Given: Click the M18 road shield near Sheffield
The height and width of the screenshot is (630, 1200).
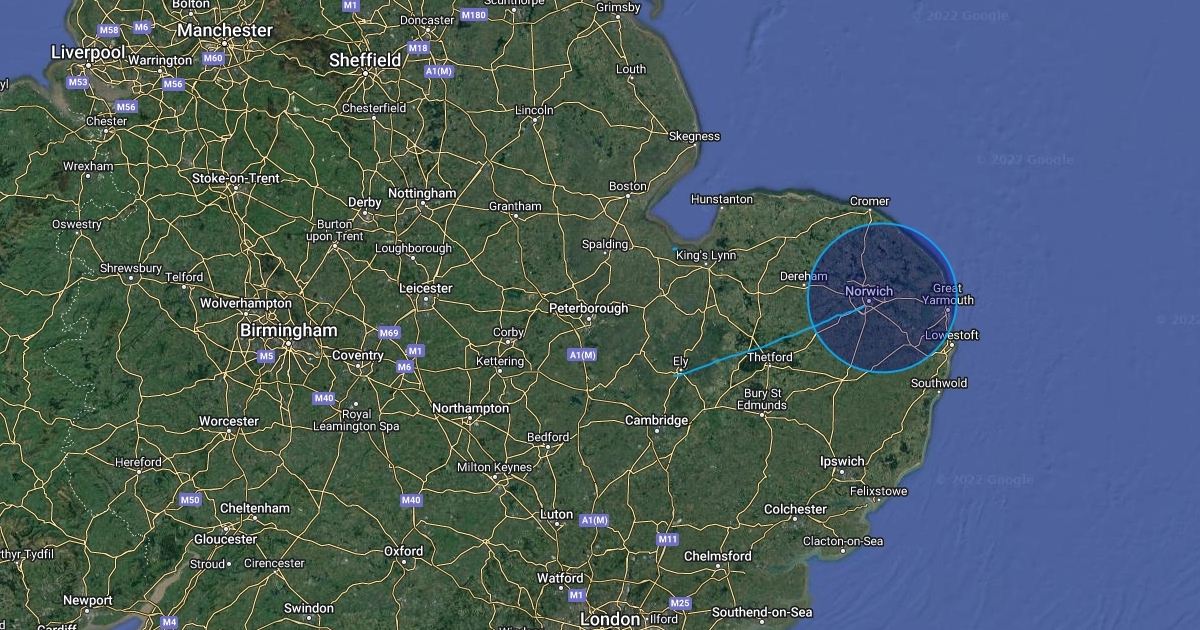Looking at the screenshot, I should (x=419, y=48).
